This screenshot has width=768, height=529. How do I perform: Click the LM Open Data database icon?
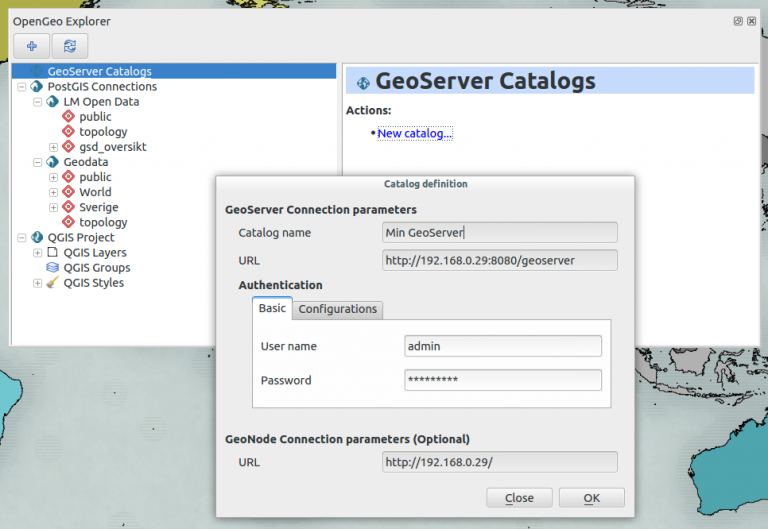pyautogui.click(x=52, y=102)
